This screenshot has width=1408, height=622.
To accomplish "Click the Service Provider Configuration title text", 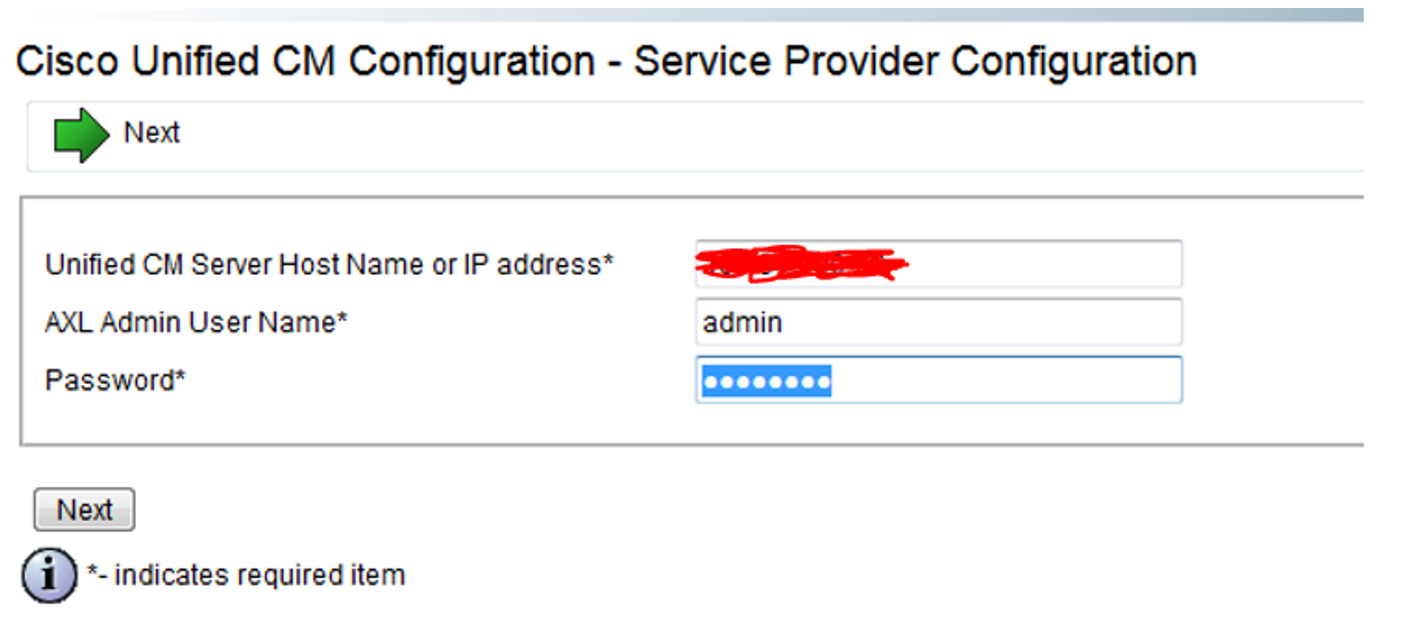I will (x=915, y=62).
